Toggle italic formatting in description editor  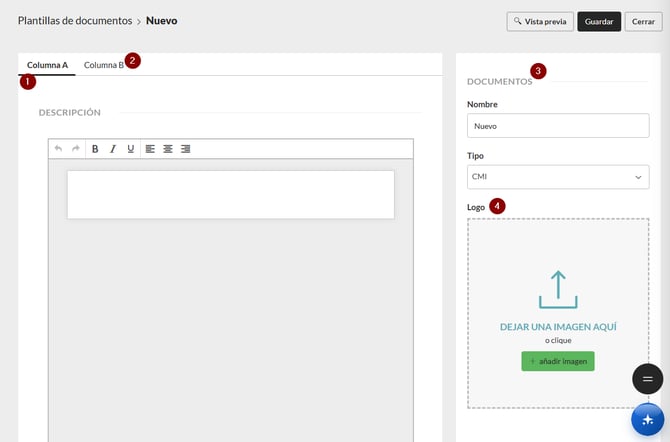113,149
